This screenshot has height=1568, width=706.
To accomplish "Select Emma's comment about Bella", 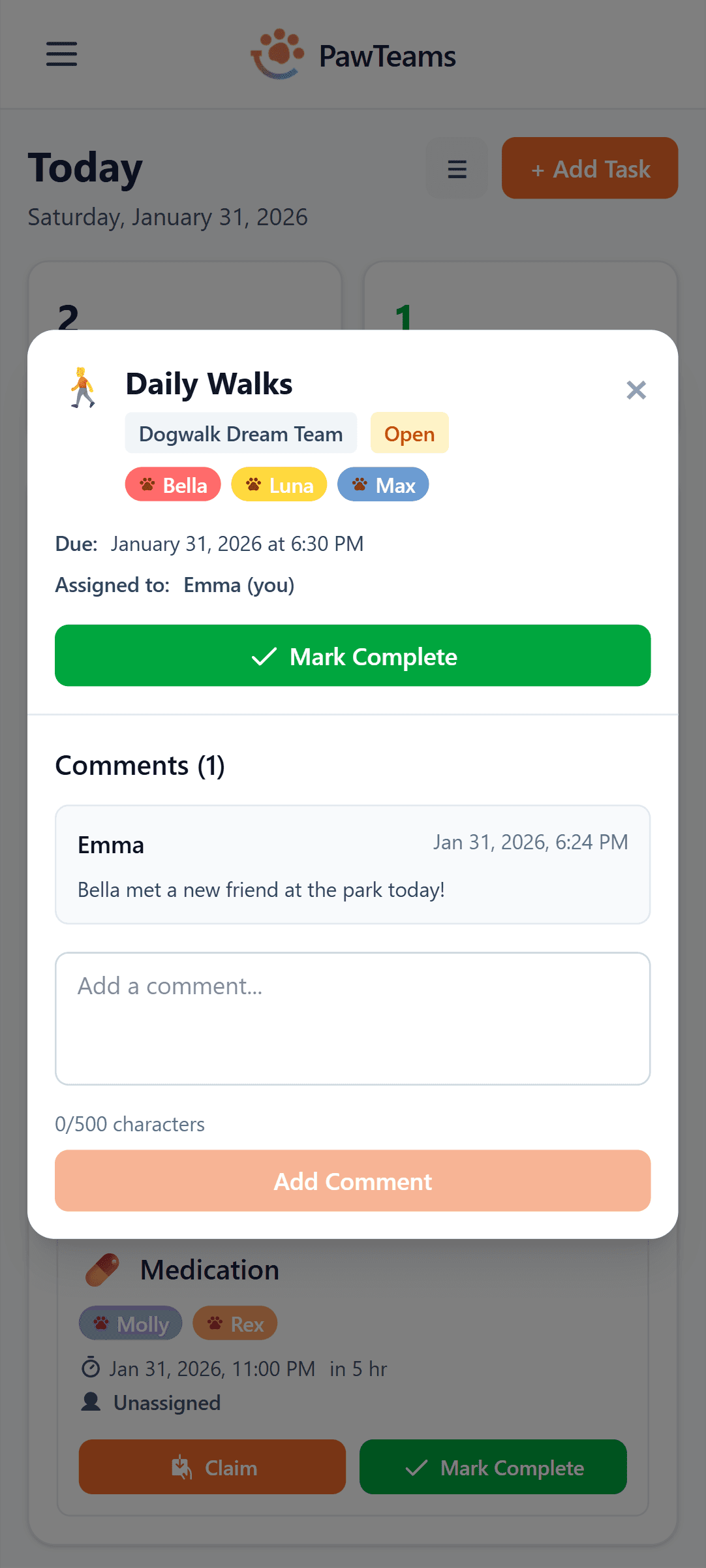I will [x=352, y=864].
